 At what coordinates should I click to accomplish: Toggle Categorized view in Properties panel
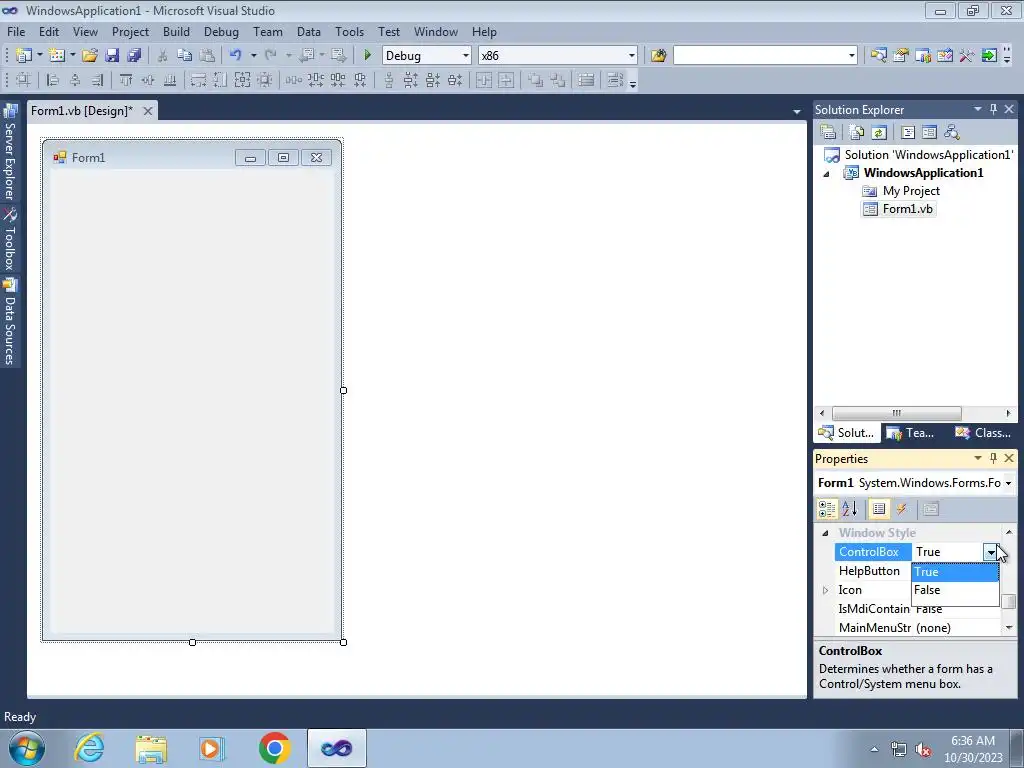coord(827,509)
